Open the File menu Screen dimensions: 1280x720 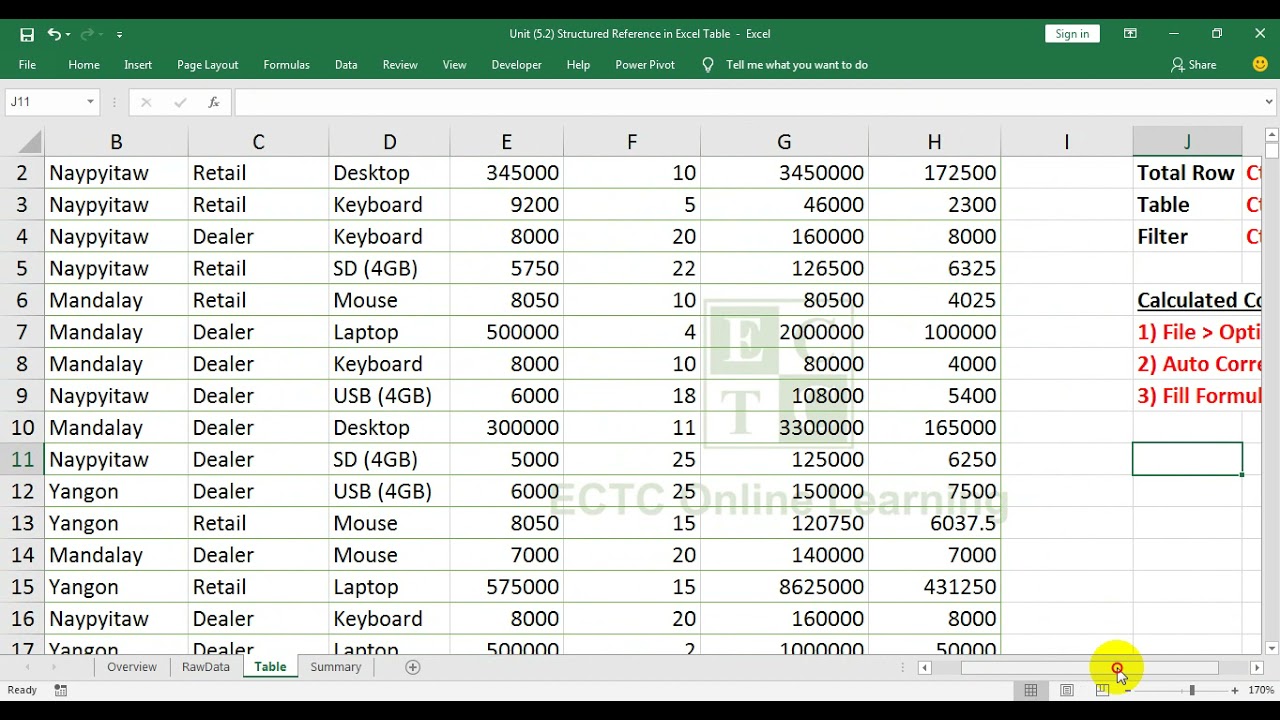[27, 65]
